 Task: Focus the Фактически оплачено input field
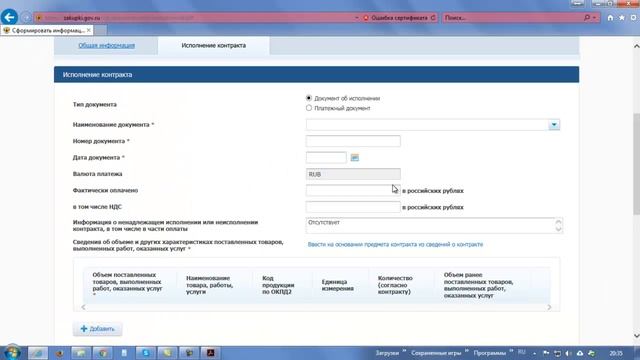[x=353, y=190]
